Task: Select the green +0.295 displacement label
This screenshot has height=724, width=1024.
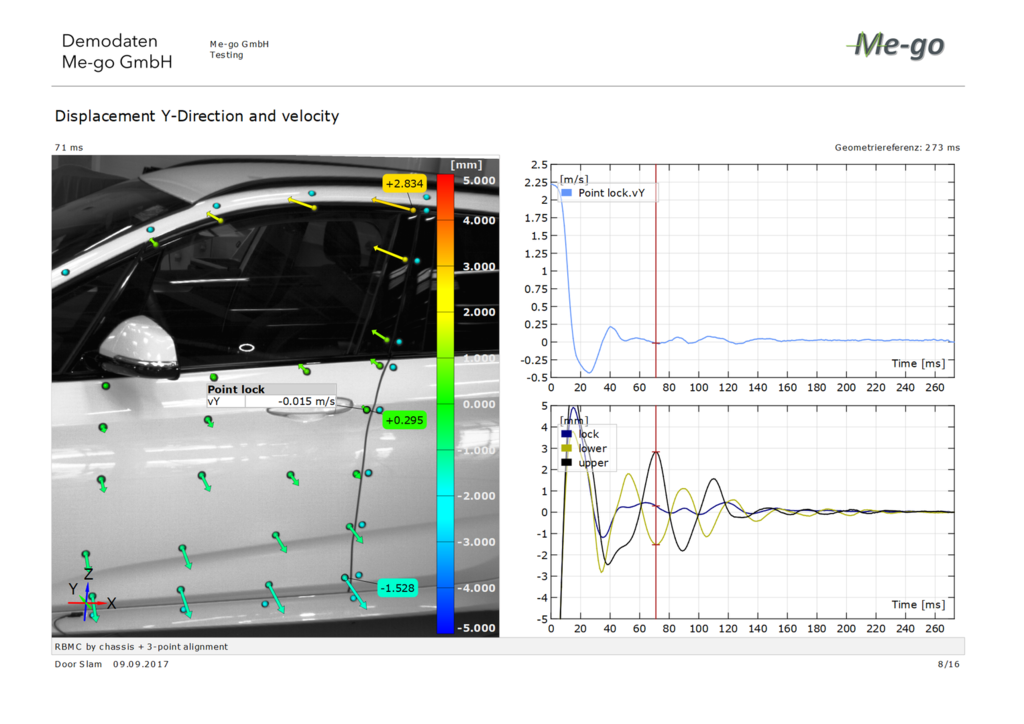Action: (405, 421)
